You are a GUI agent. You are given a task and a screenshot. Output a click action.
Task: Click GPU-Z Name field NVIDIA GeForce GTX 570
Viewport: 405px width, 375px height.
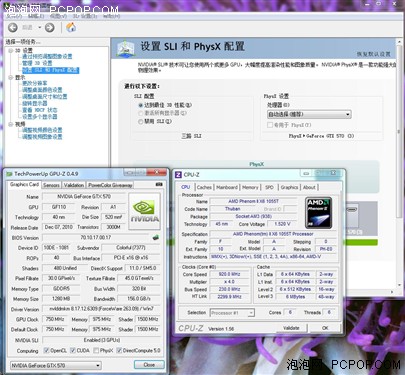click(x=84, y=197)
